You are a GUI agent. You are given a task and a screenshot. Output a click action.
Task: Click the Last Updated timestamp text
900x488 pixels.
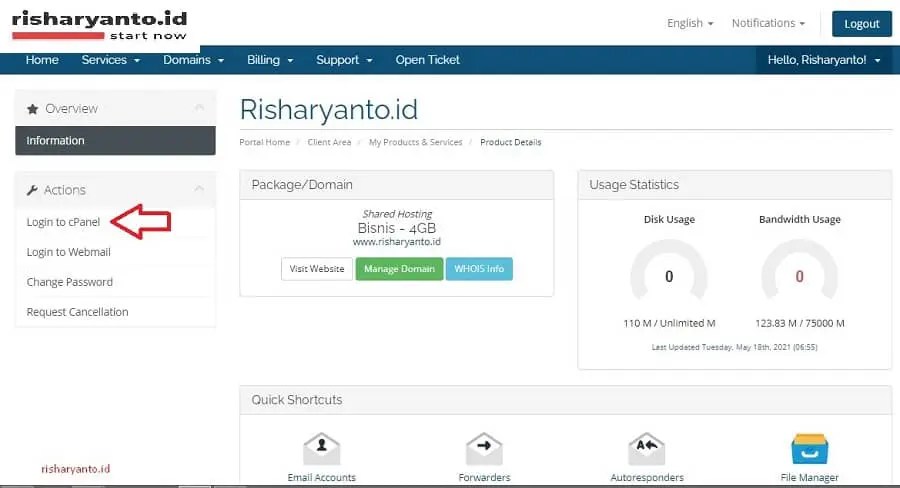734,347
